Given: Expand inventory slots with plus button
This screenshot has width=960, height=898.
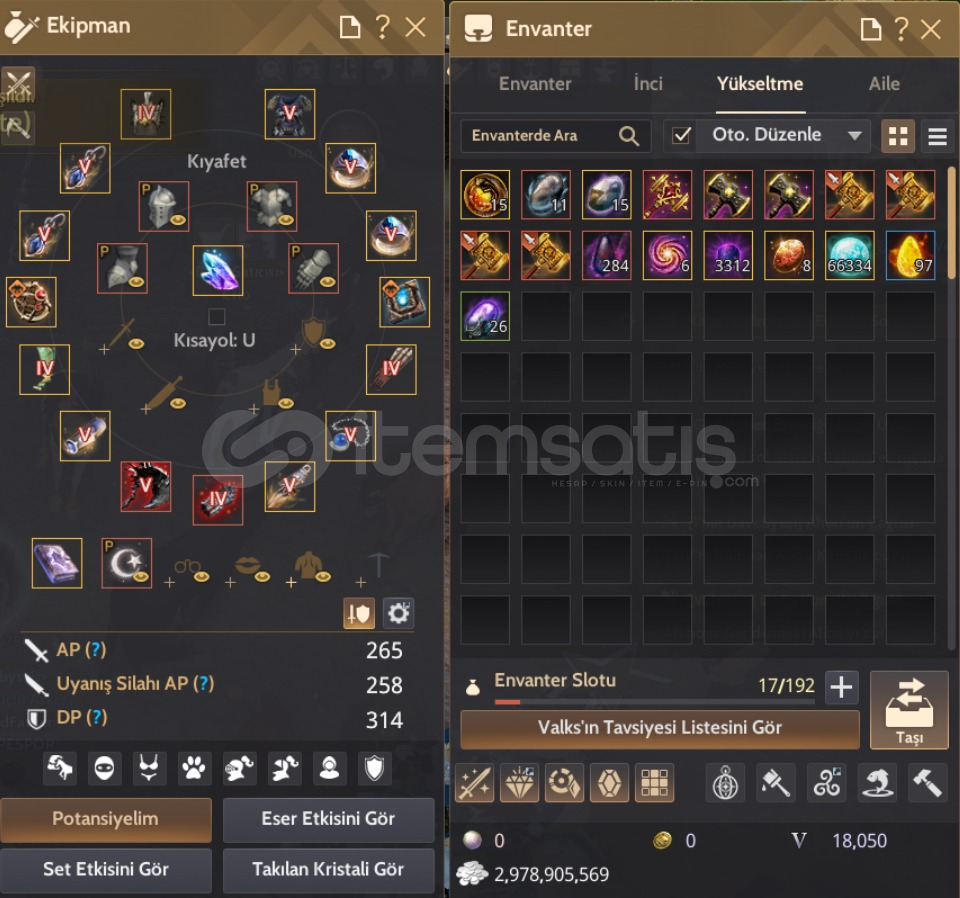Looking at the screenshot, I should [841, 687].
